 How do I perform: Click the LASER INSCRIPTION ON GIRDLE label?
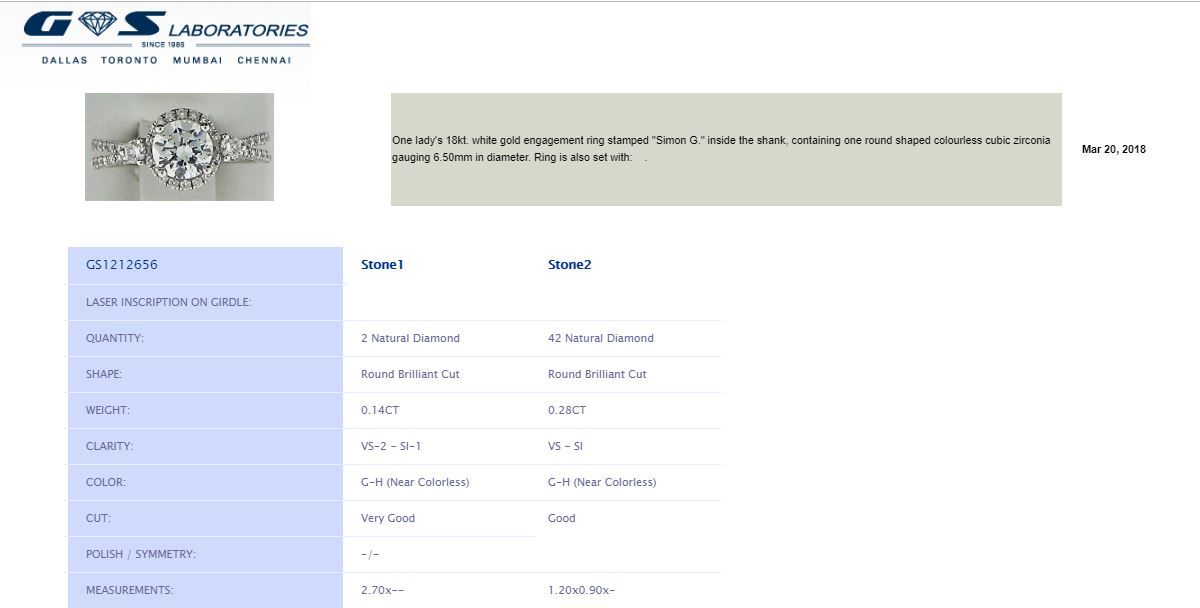coord(168,302)
